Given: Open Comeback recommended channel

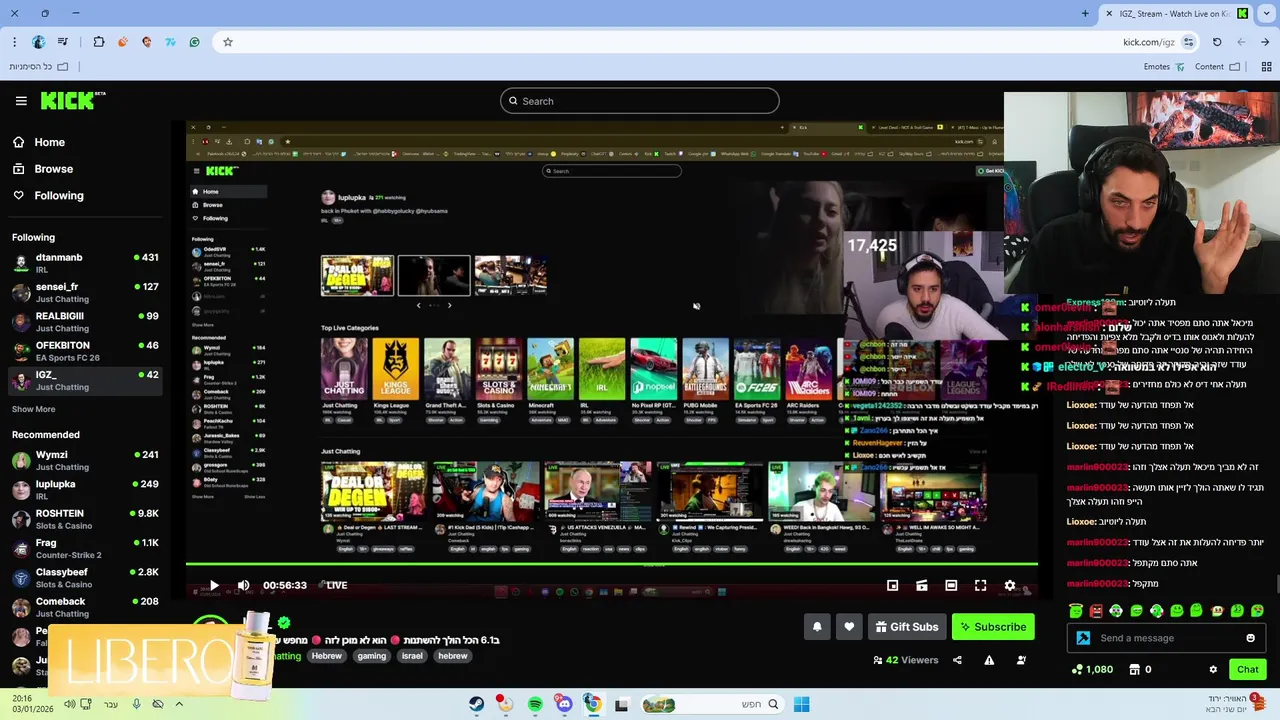Looking at the screenshot, I should click(85, 607).
